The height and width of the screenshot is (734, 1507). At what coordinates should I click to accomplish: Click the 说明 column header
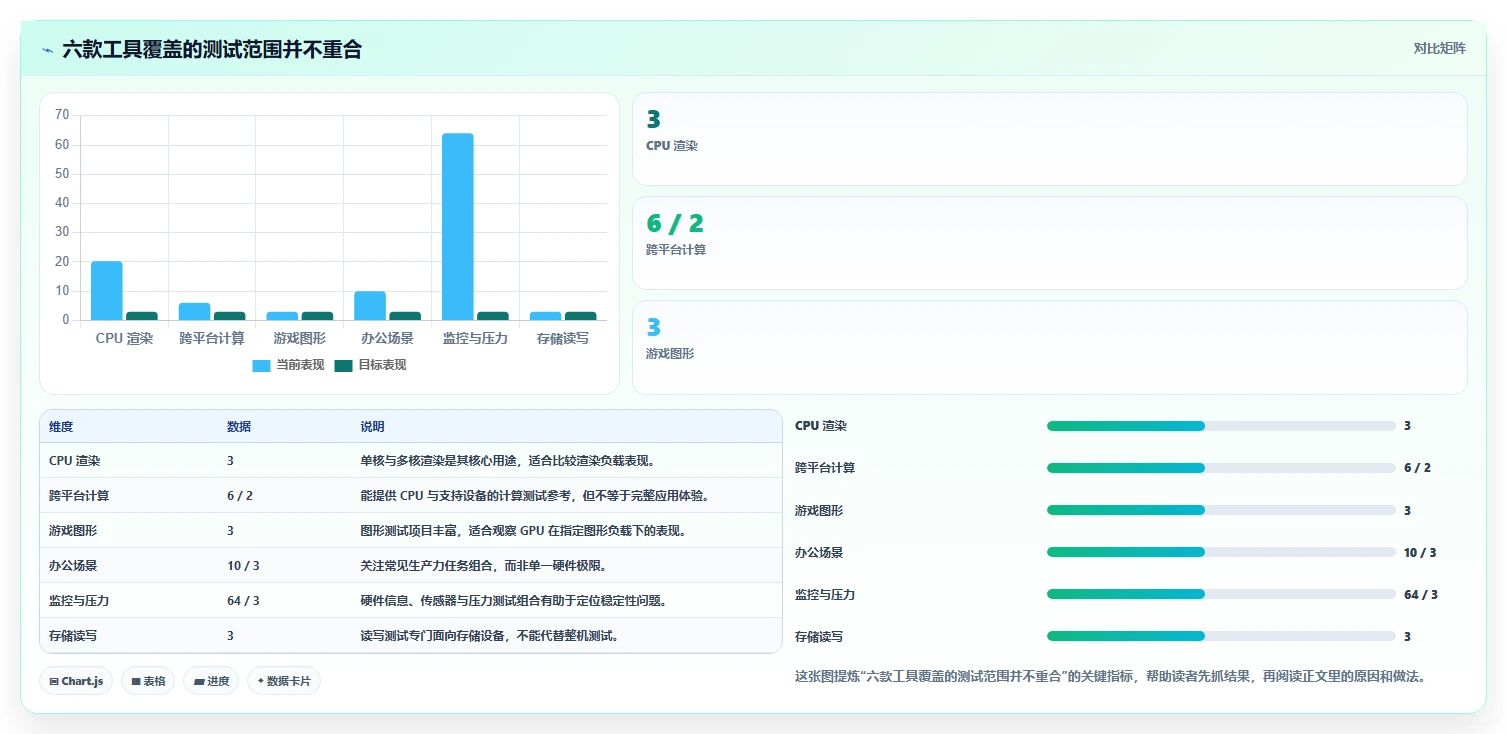pos(372,427)
